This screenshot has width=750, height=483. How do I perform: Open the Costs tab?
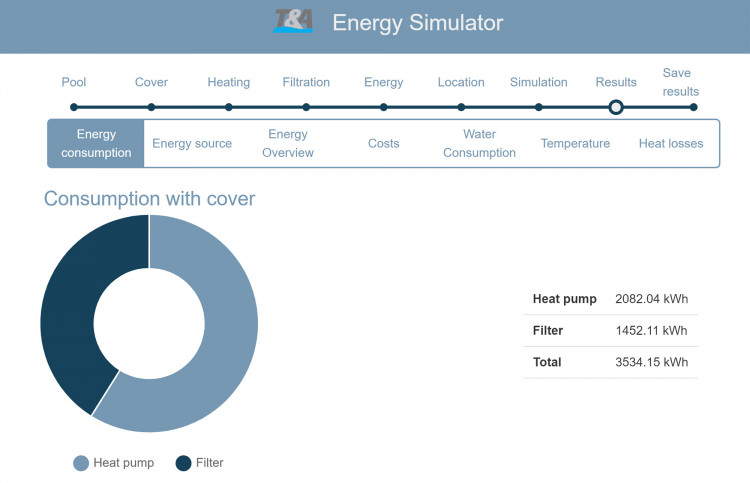click(x=384, y=143)
